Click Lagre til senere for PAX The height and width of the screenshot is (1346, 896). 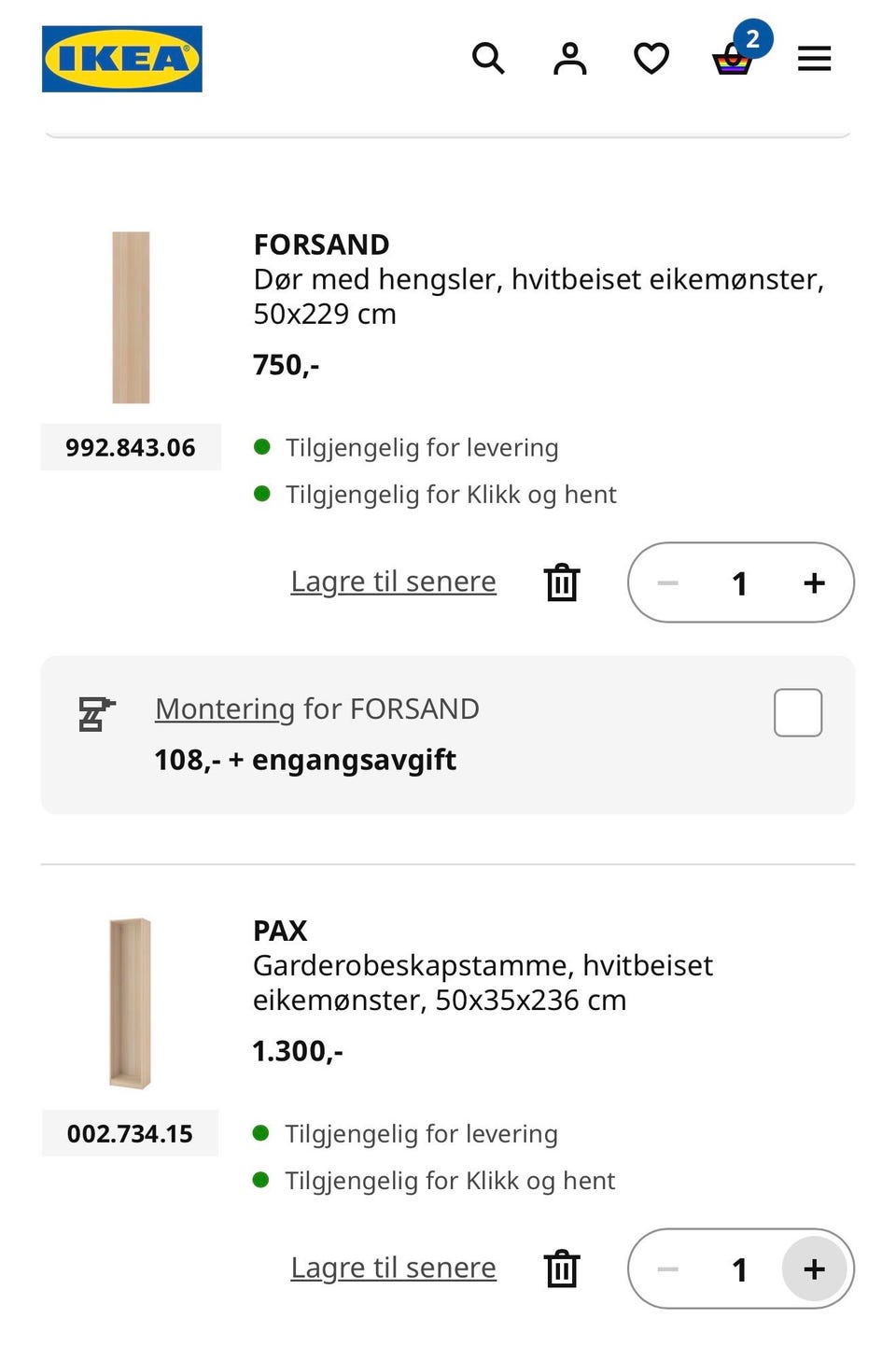393,1268
